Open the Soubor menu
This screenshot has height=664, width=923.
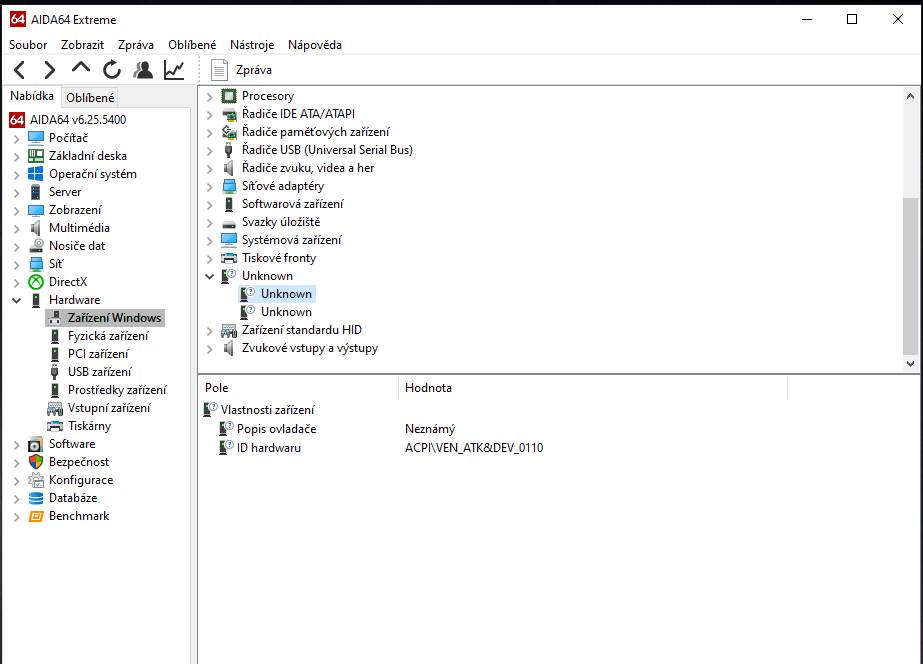point(28,45)
